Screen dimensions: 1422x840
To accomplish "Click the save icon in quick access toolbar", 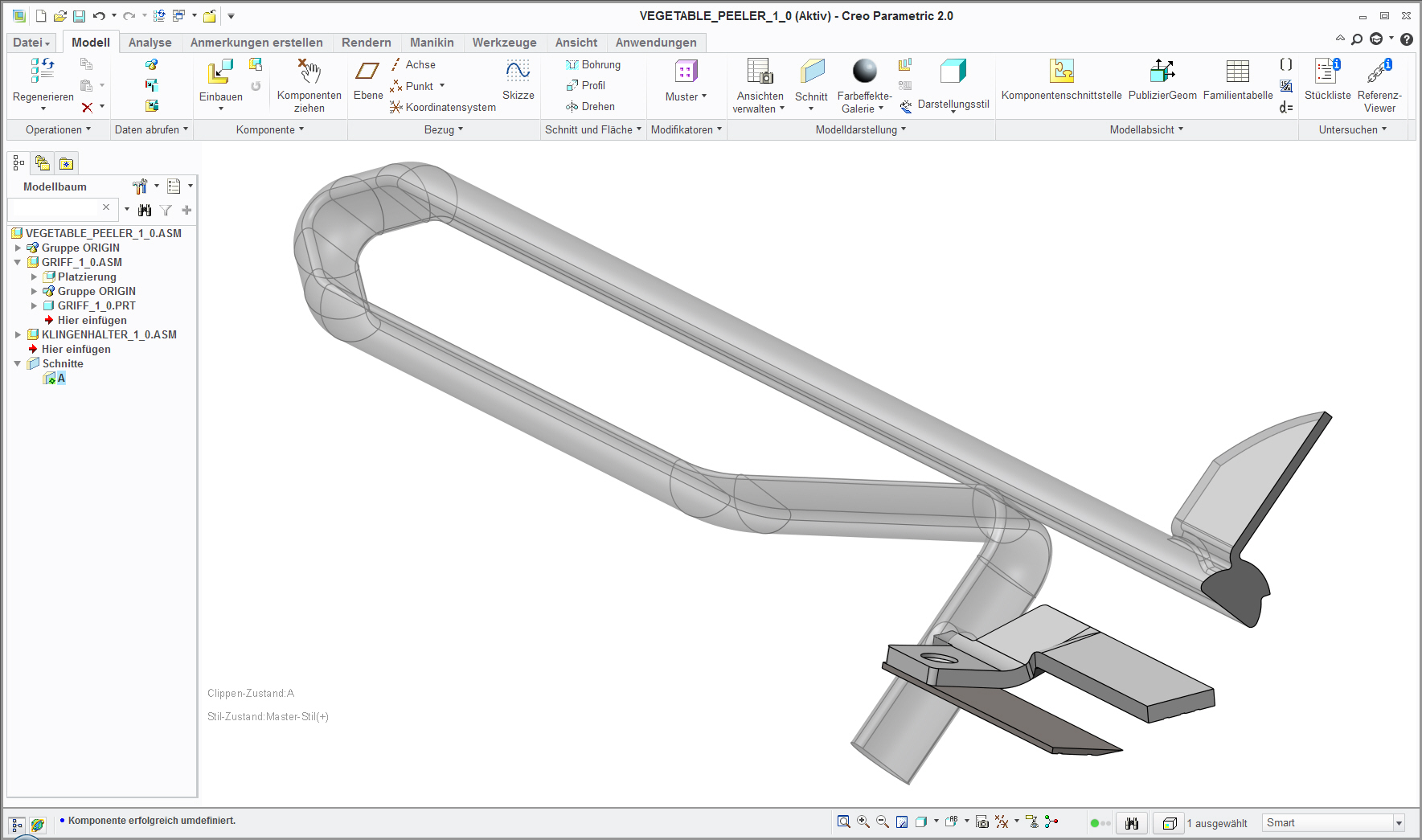I will tap(79, 16).
